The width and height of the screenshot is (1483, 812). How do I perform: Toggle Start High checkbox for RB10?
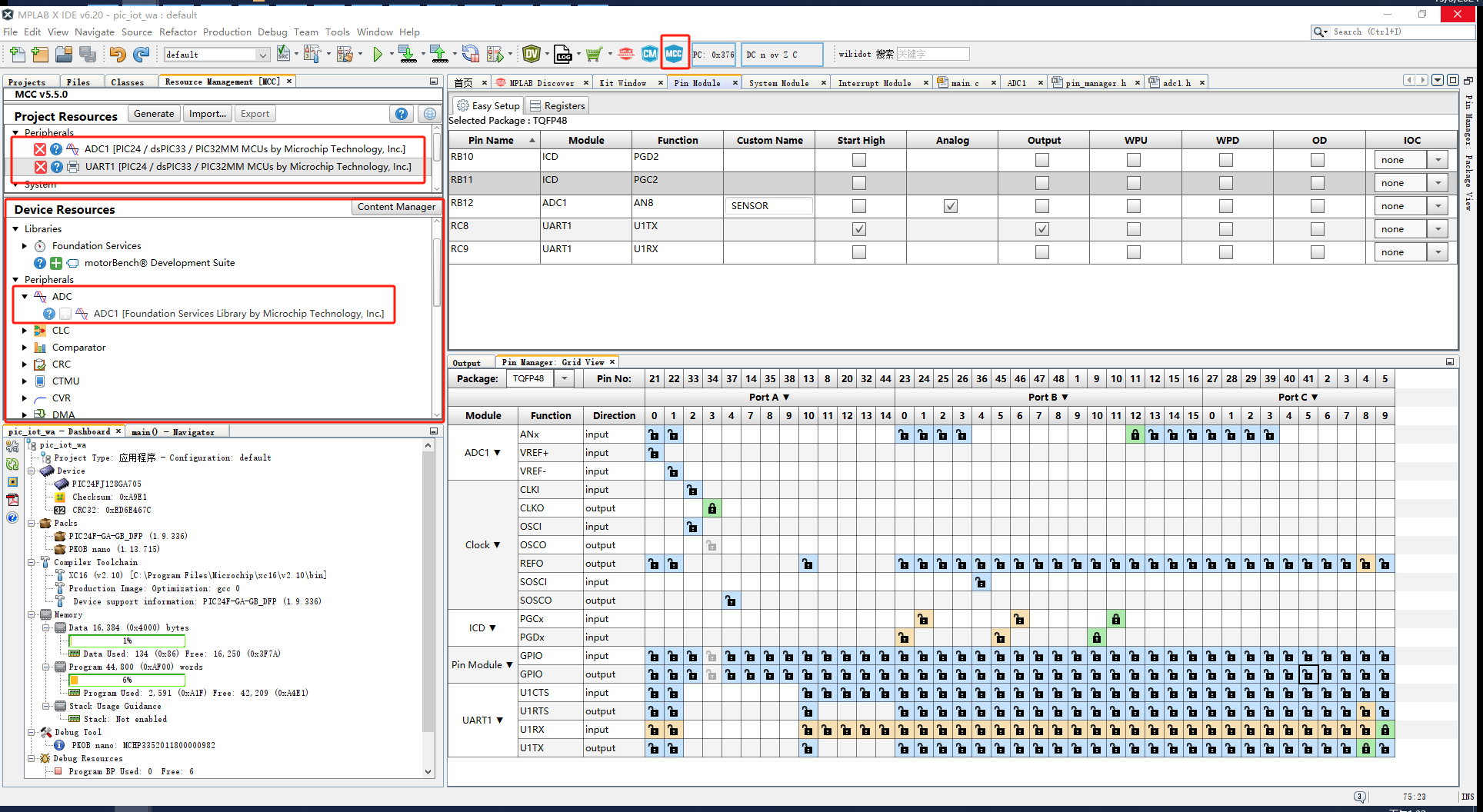[859, 160]
